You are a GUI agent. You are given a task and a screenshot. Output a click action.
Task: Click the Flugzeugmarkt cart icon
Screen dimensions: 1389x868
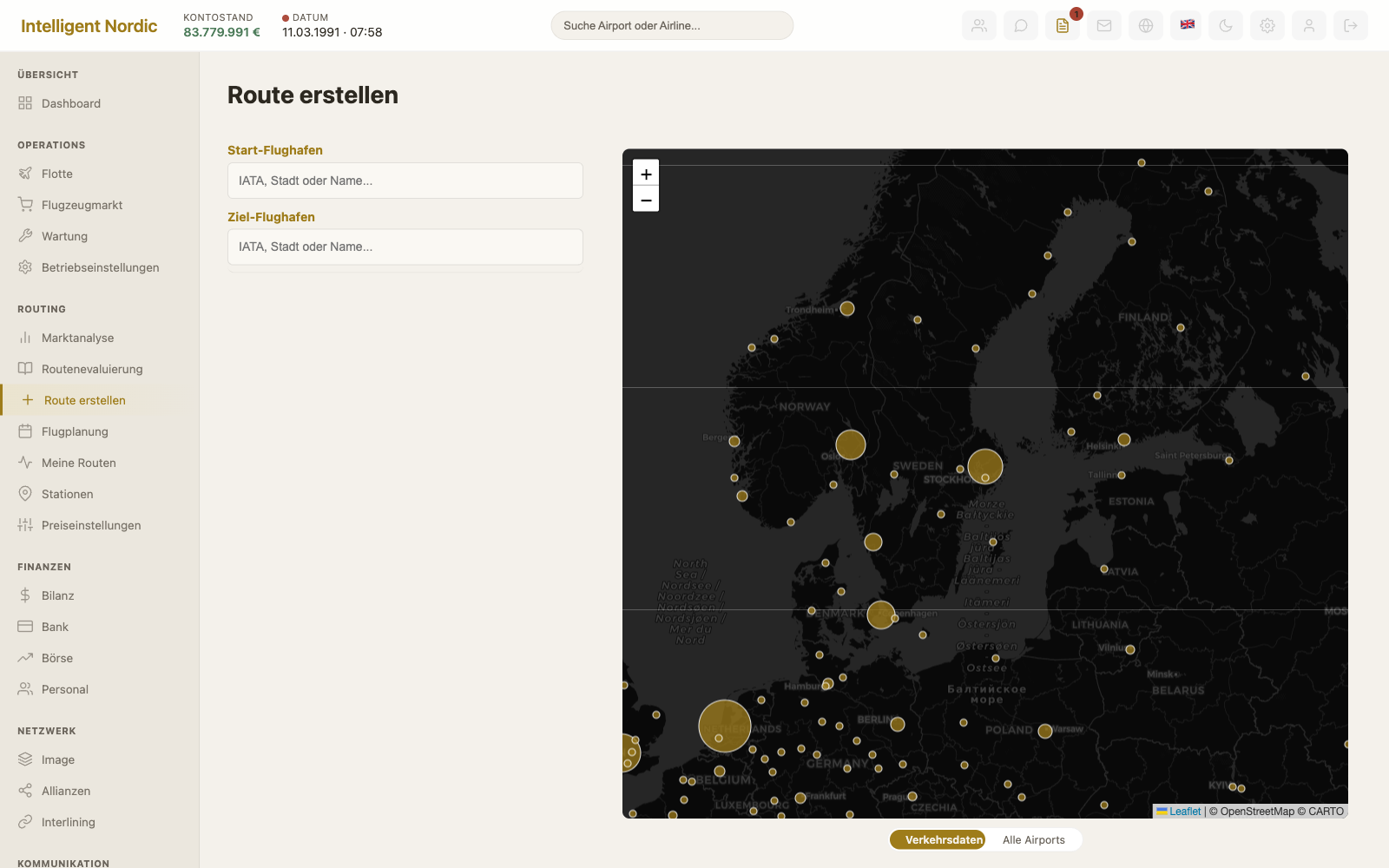pyautogui.click(x=25, y=205)
